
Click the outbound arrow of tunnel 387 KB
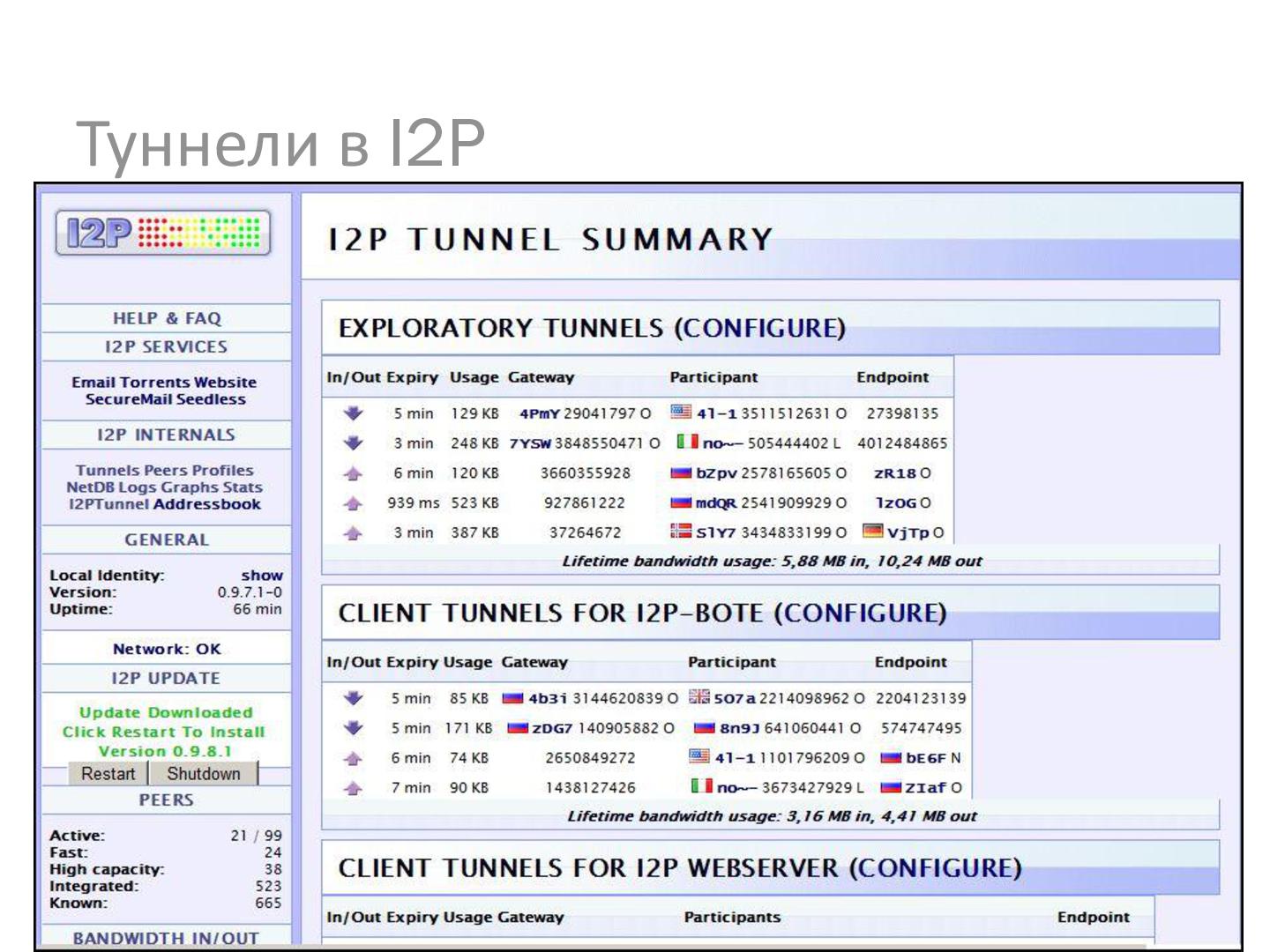coord(353,532)
